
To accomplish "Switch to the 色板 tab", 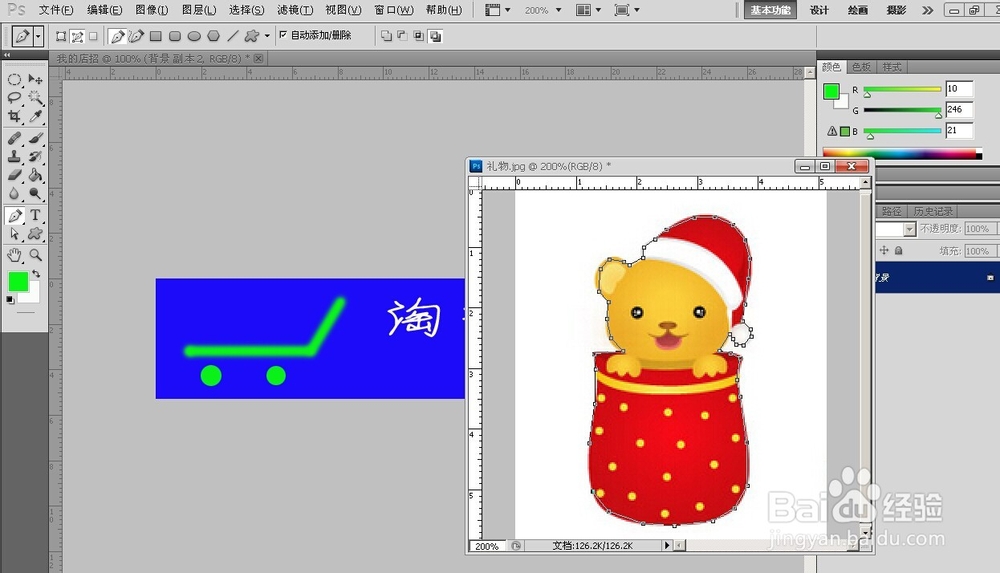I will coord(861,67).
